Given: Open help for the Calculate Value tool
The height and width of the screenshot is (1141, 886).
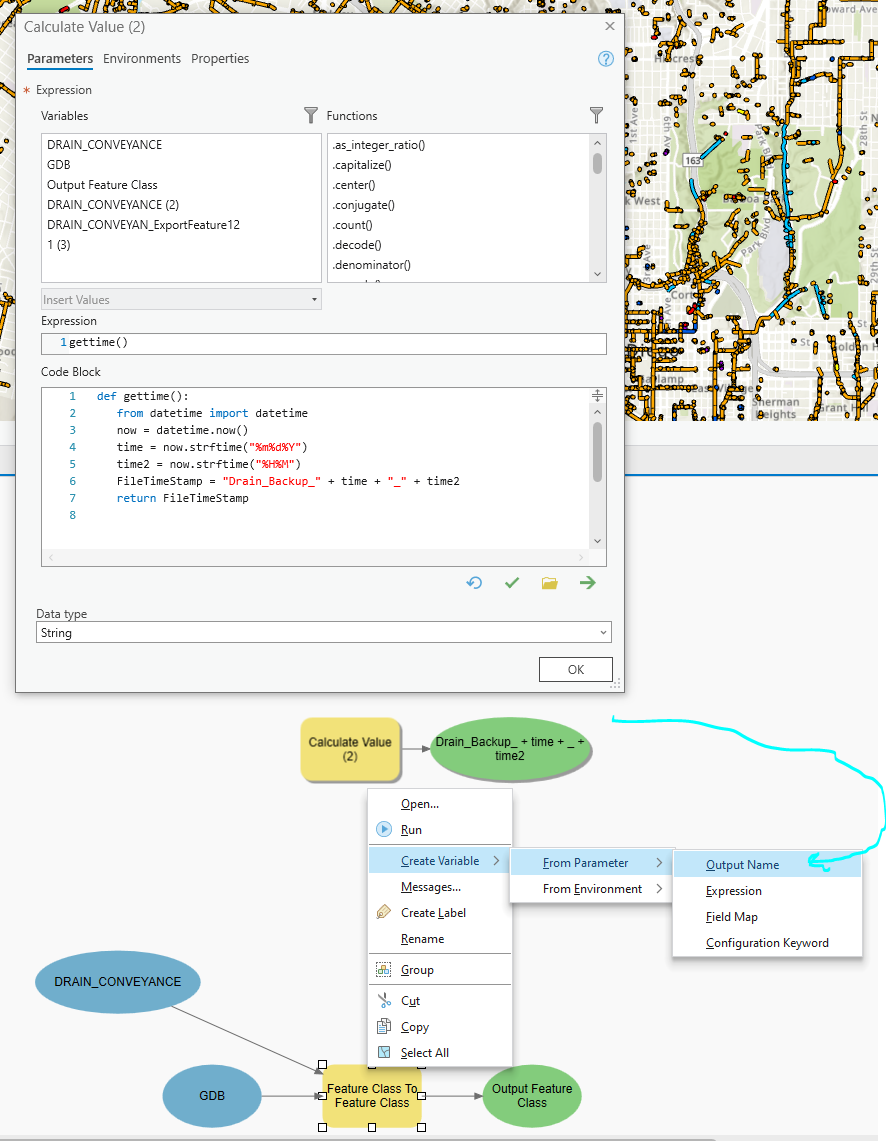Looking at the screenshot, I should point(606,59).
